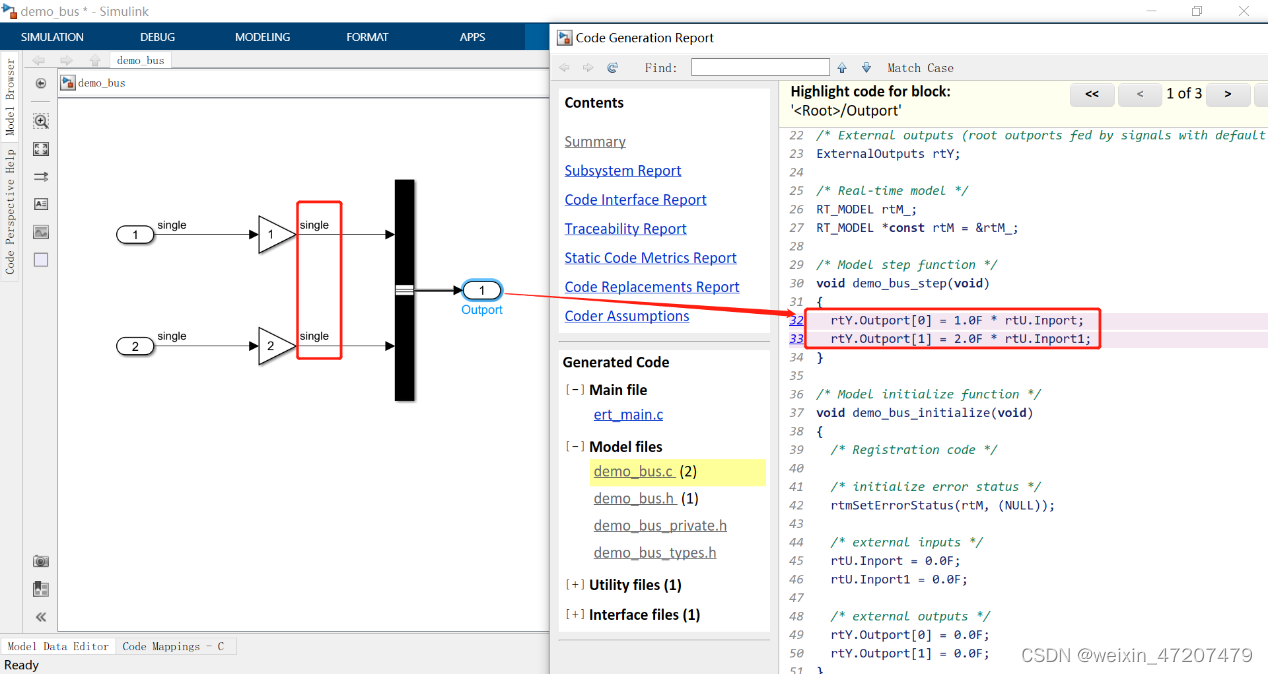Open the Summary link
Image resolution: width=1268 pixels, height=674 pixels.
595,142
